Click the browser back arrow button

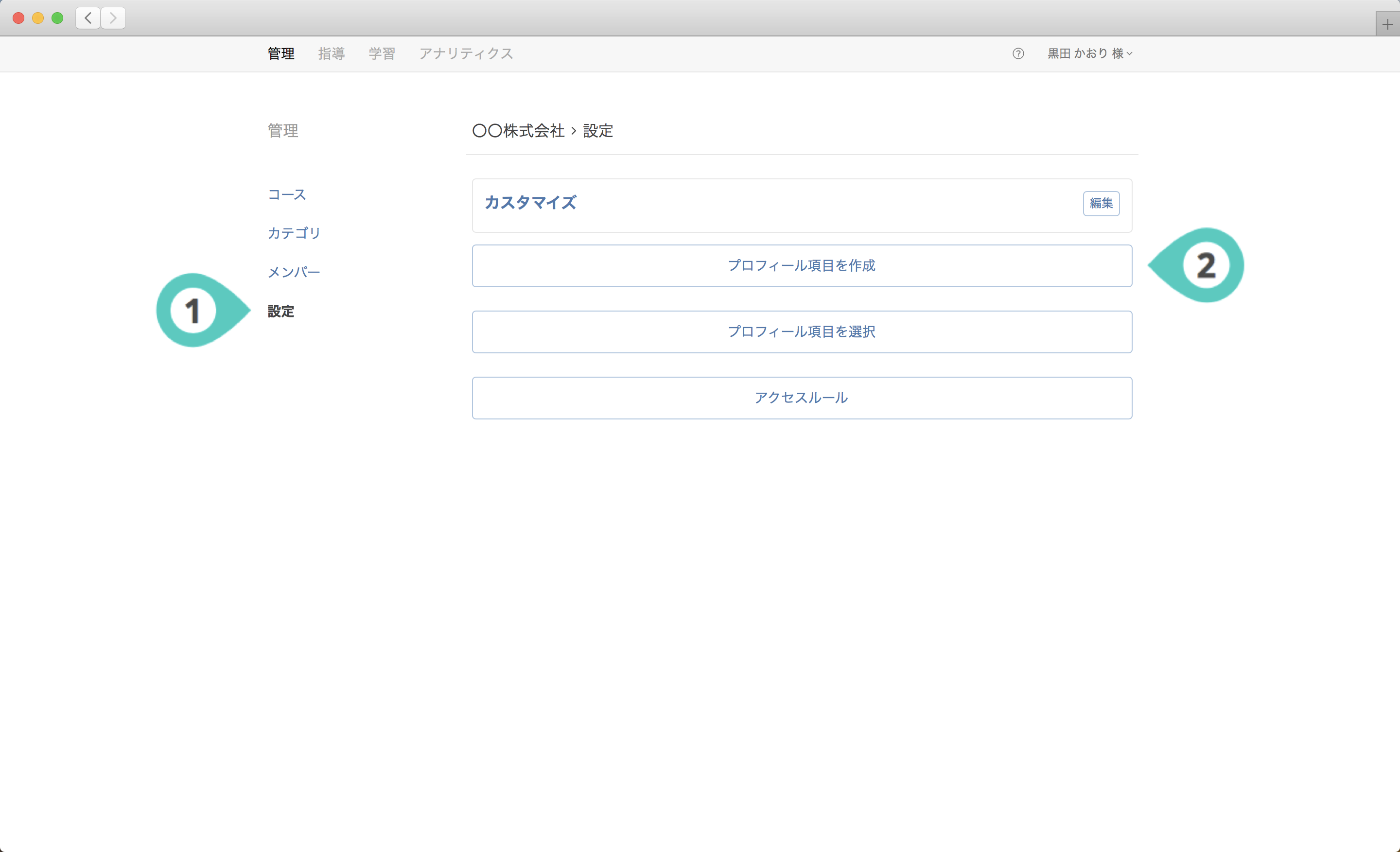click(x=88, y=18)
